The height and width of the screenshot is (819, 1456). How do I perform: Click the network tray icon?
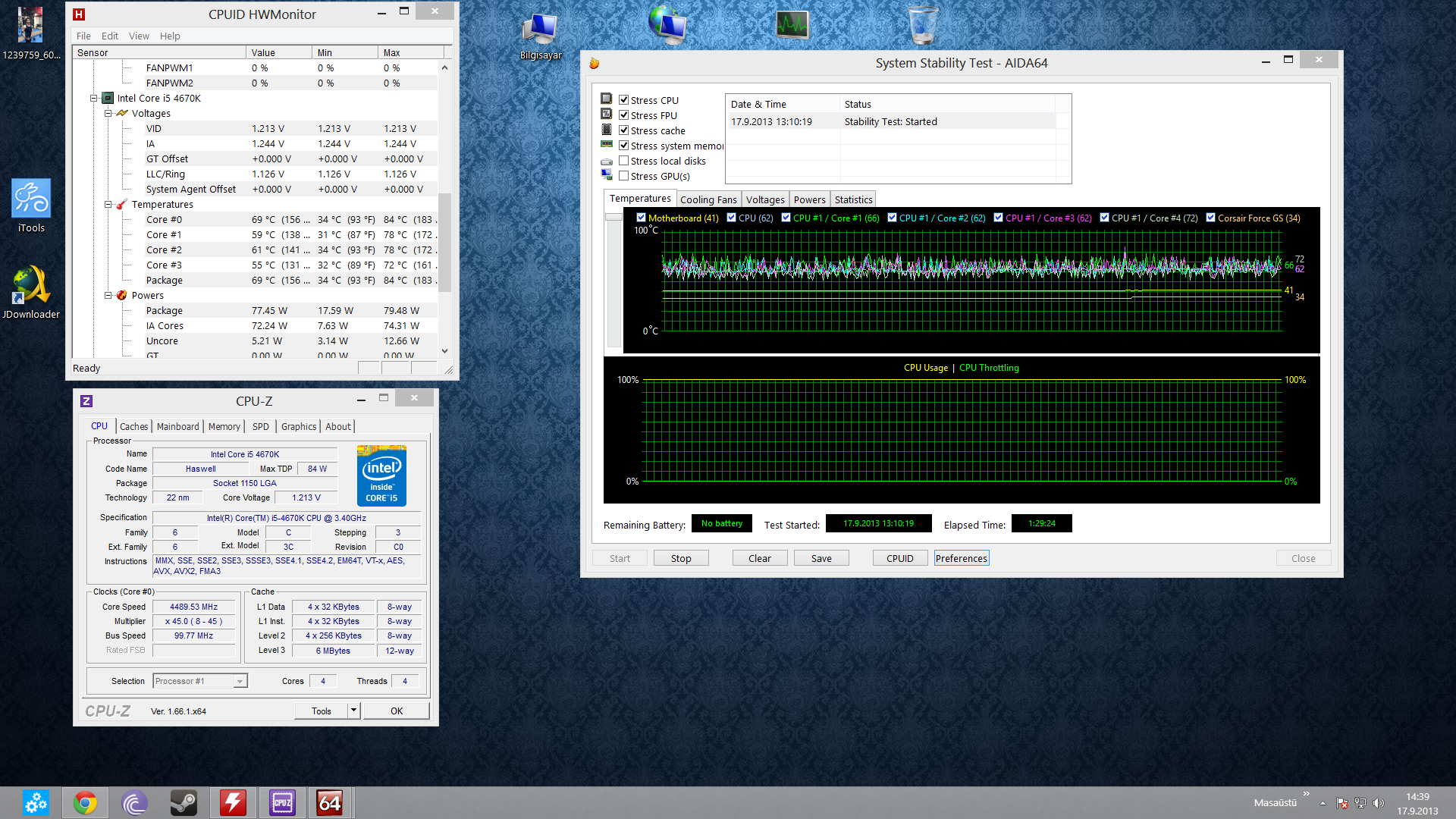(x=1360, y=803)
